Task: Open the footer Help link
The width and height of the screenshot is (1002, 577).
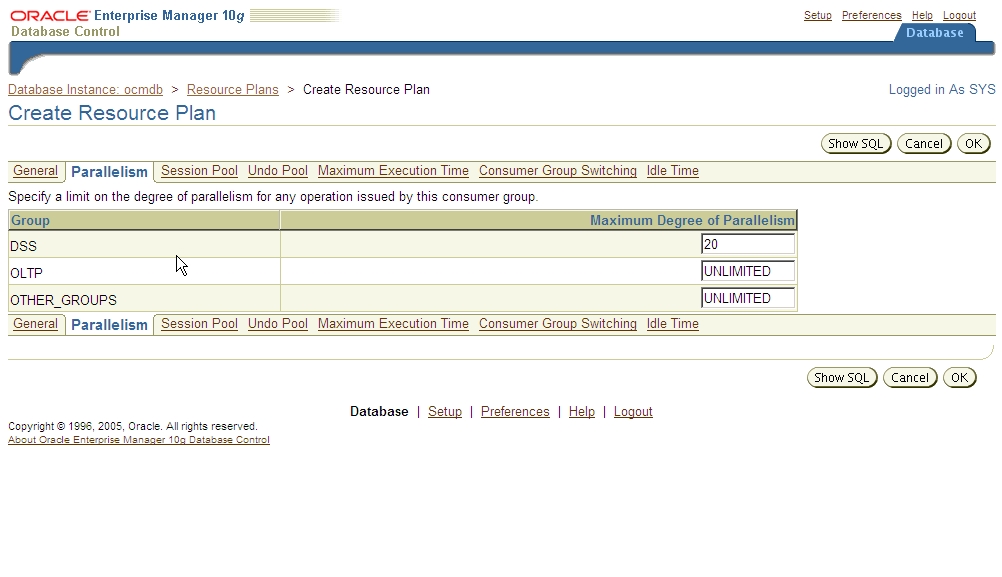Action: [582, 412]
